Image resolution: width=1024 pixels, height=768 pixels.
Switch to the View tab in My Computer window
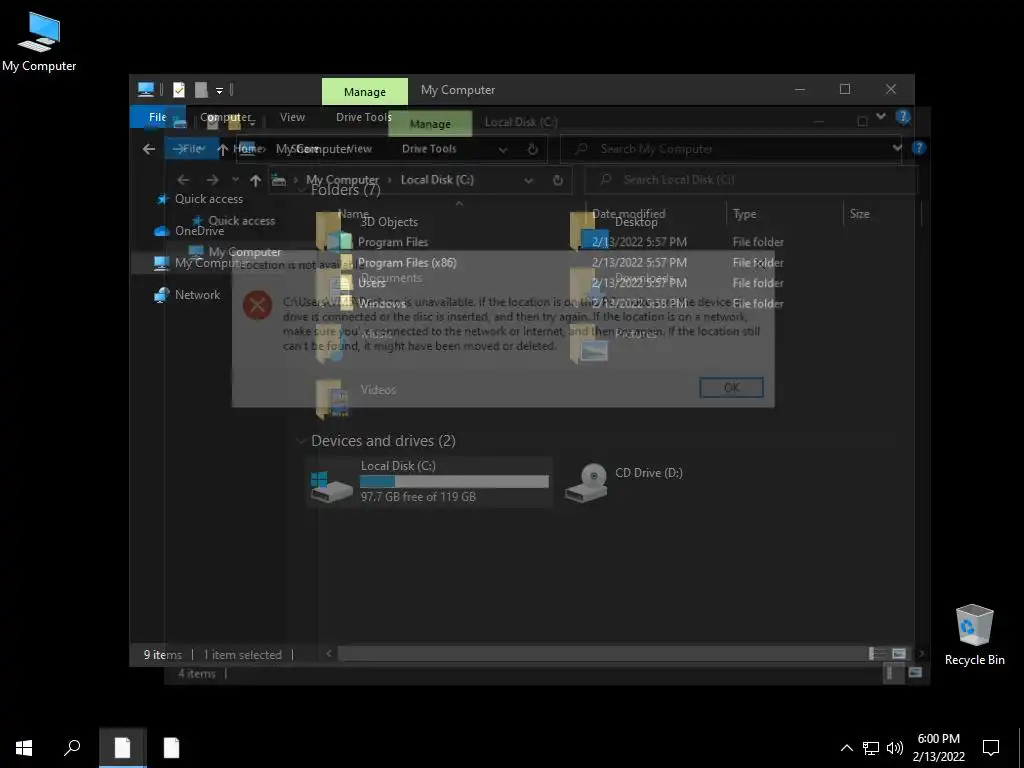292,117
